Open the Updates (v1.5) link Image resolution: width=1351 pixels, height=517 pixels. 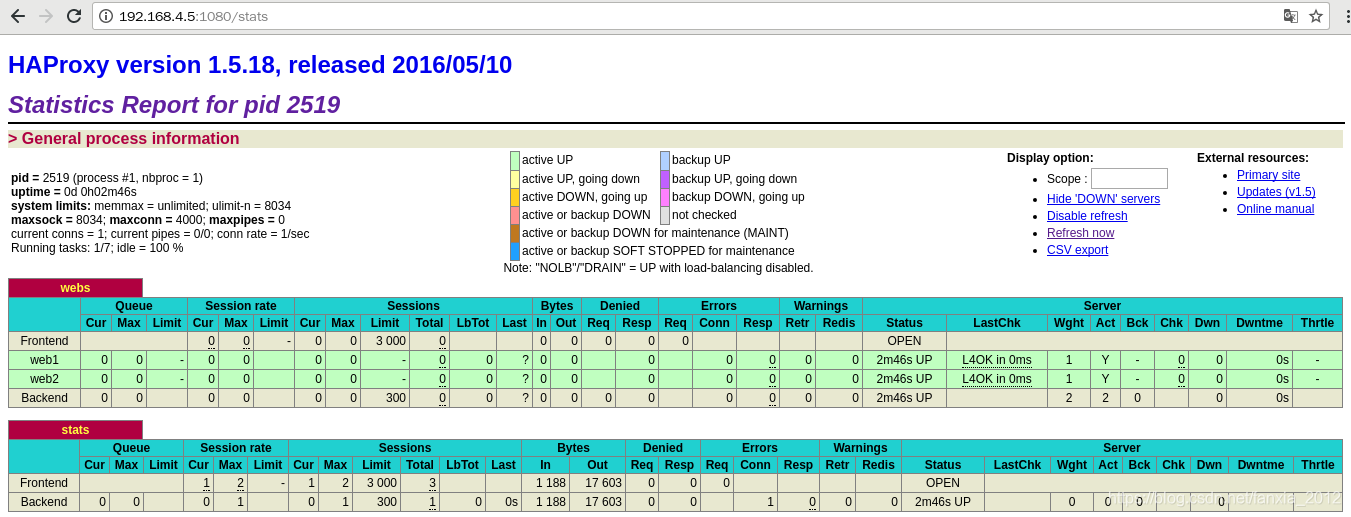click(1276, 192)
